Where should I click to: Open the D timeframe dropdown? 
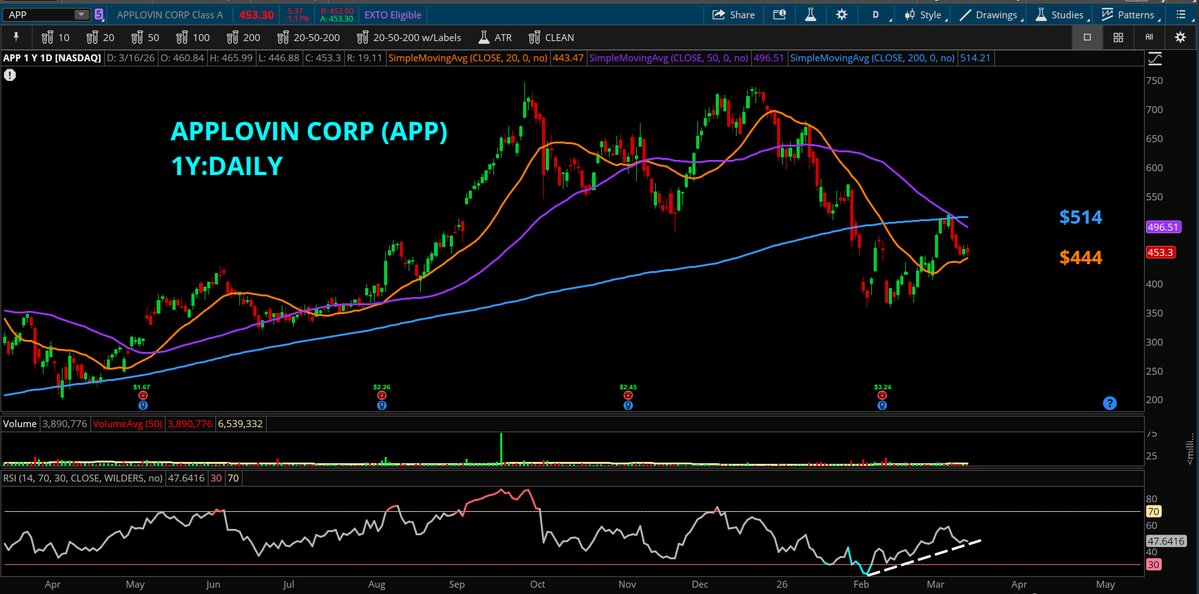[876, 15]
